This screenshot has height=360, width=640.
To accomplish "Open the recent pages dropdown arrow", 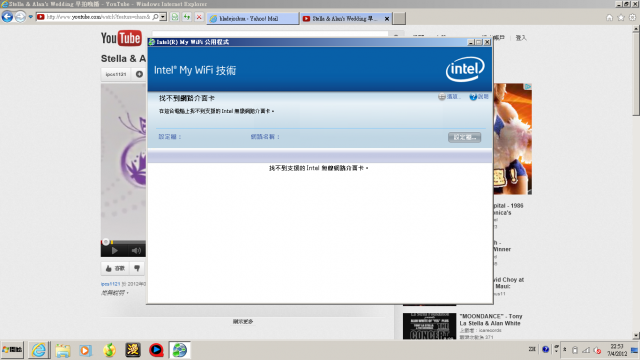I will [x=30, y=17].
